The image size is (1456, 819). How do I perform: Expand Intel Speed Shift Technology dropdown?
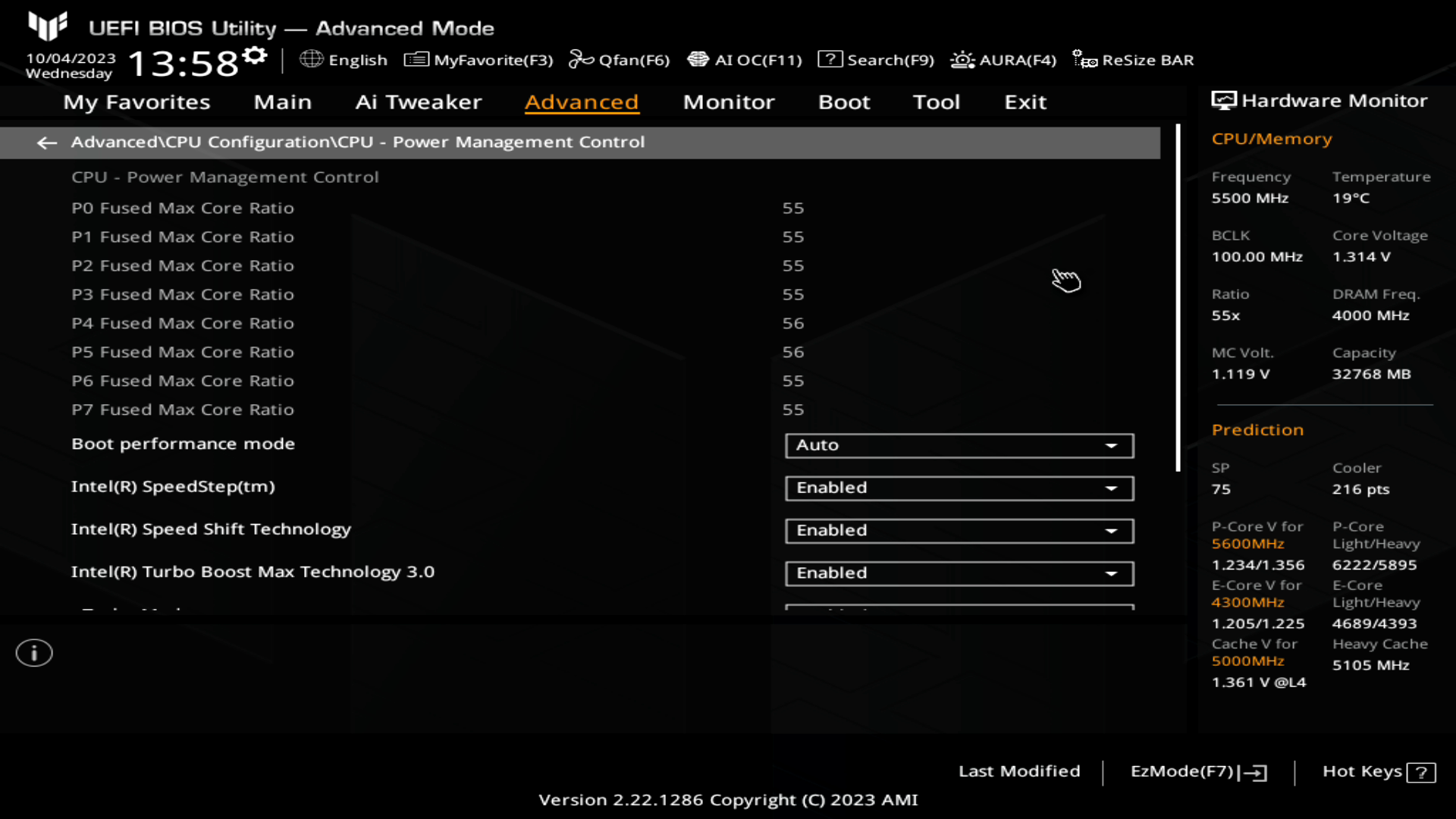(x=1112, y=530)
